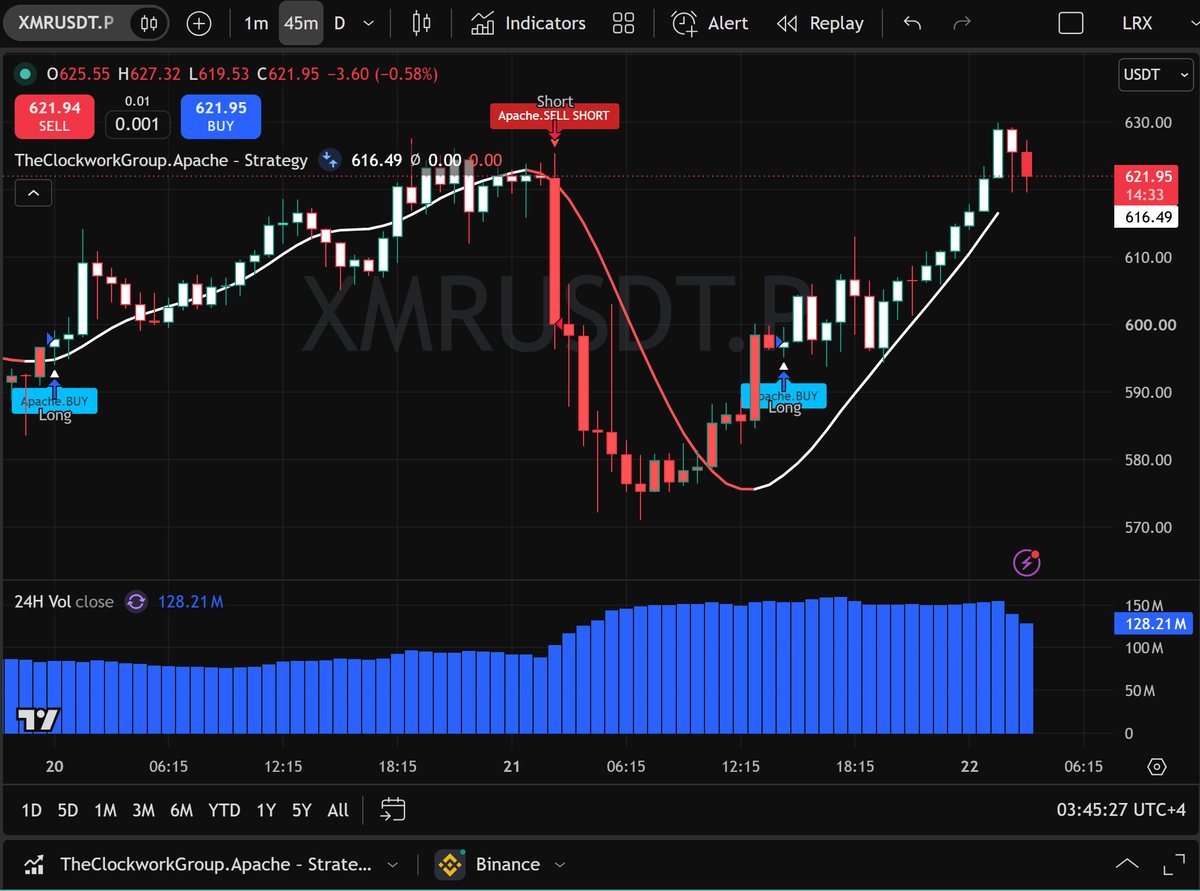
Task: Set the range to 5Y
Action: coord(301,810)
